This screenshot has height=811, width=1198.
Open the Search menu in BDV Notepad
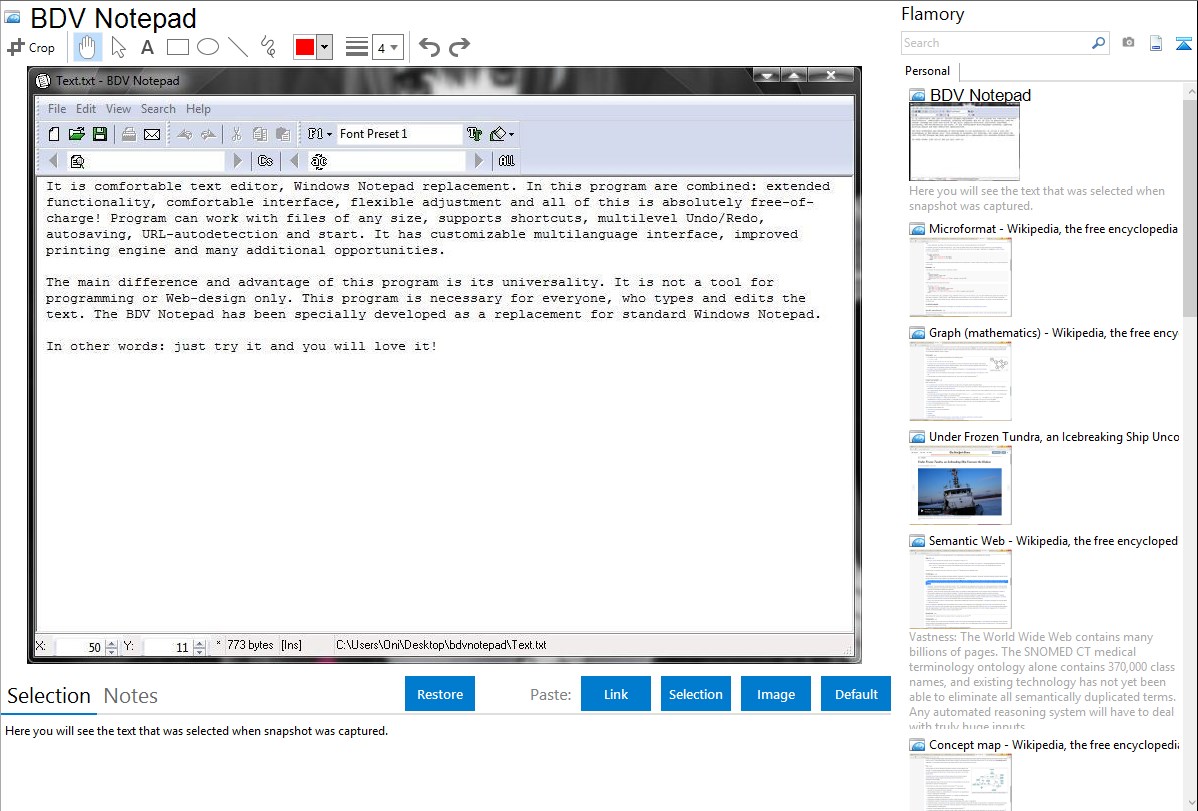[x=158, y=109]
